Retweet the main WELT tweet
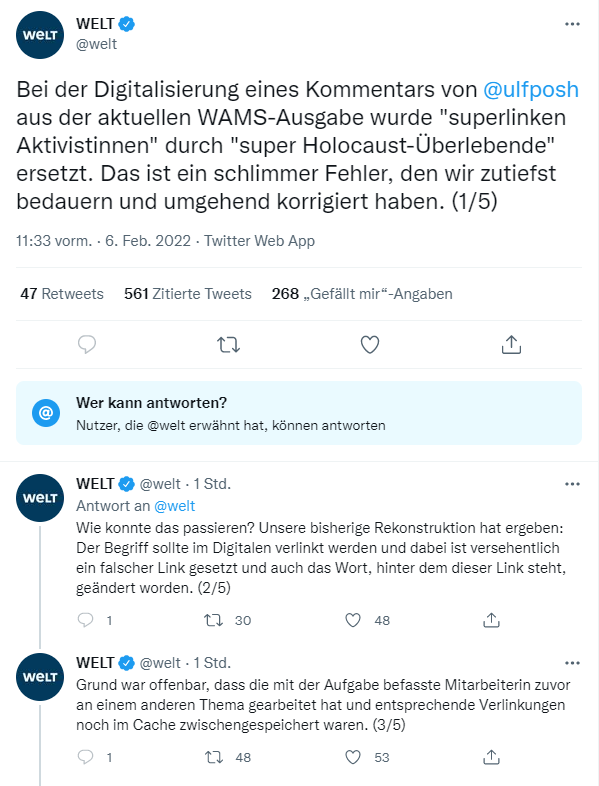The height and width of the screenshot is (786, 599). point(228,345)
